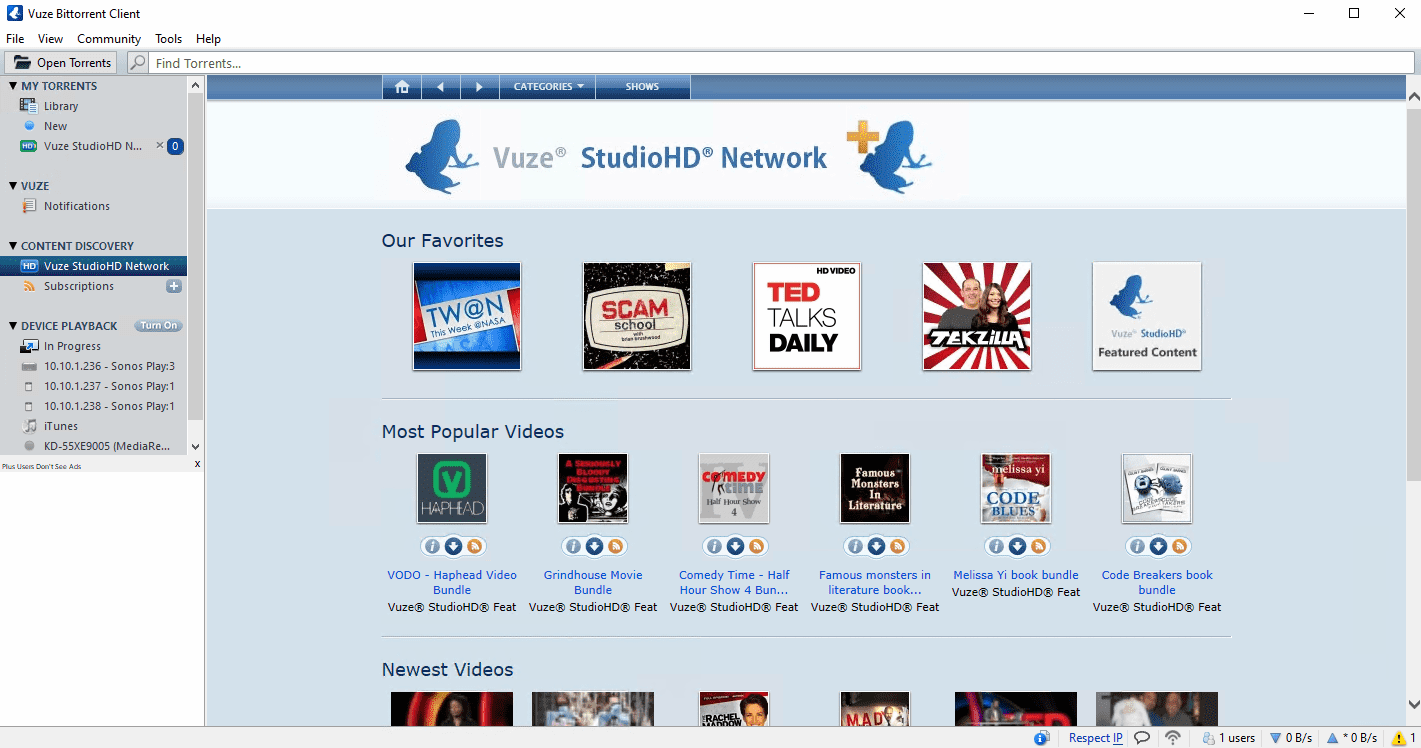Select the New torrents entry
Image resolution: width=1421 pixels, height=748 pixels.
point(93,126)
